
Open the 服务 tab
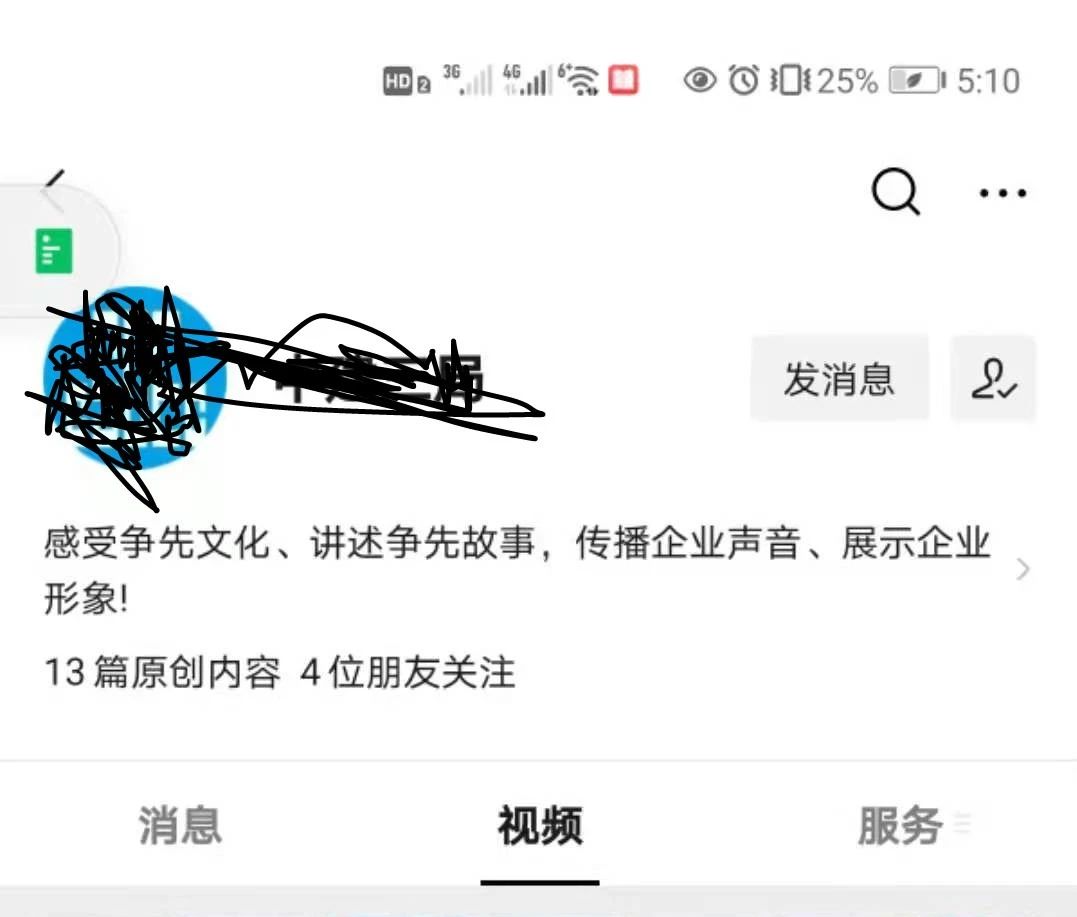tap(899, 825)
